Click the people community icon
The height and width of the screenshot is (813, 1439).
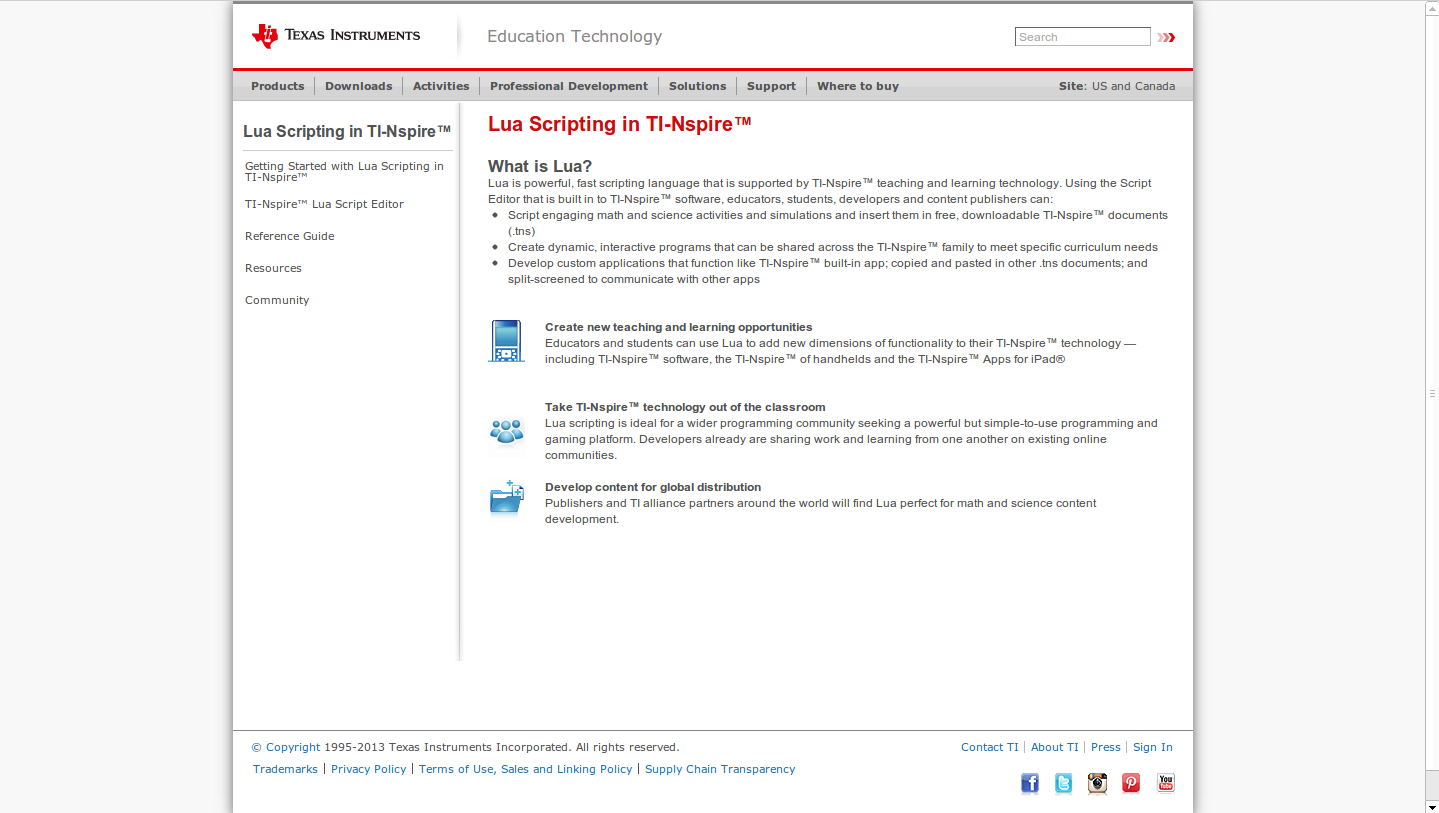pos(507,431)
